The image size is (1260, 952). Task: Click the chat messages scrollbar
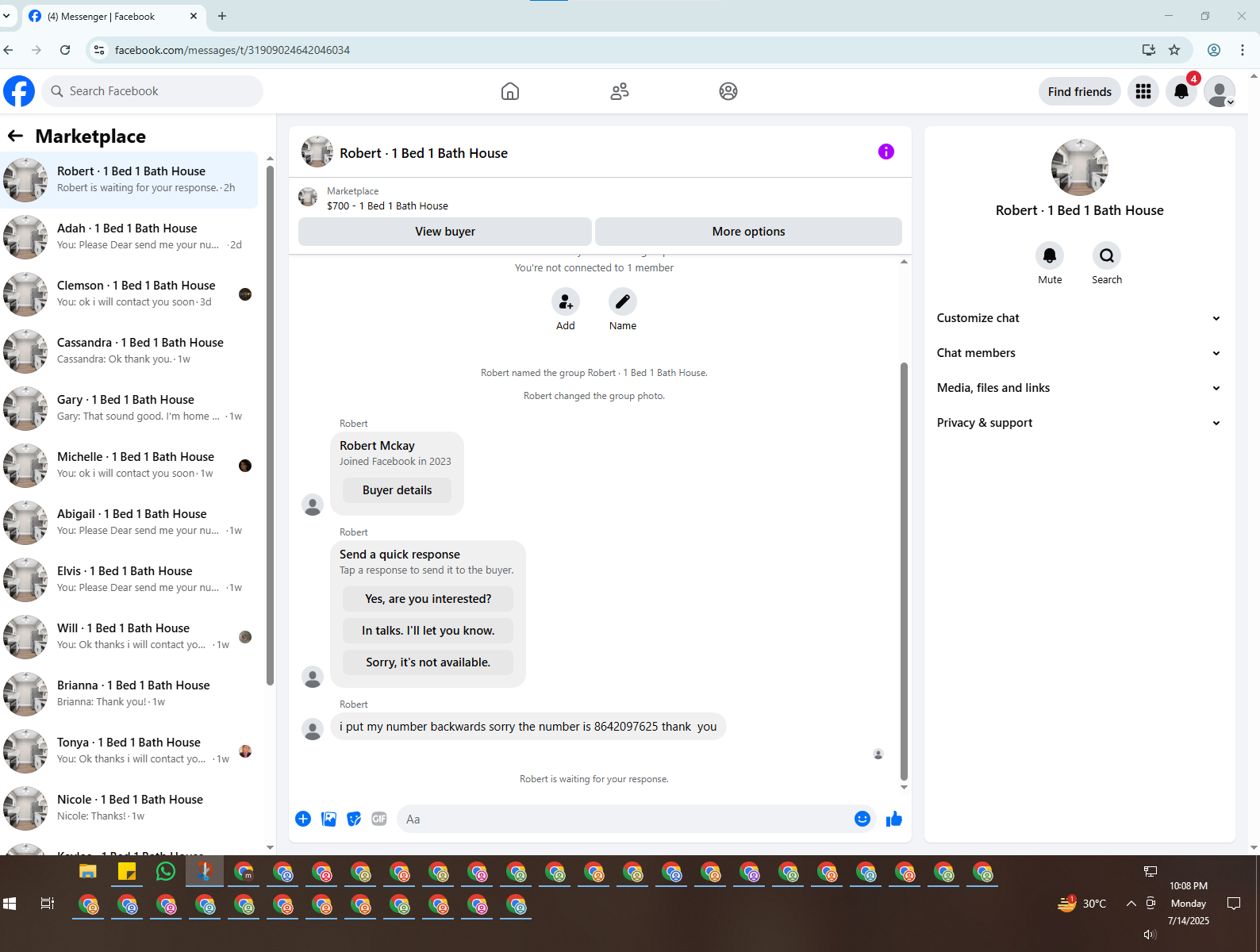tap(904, 571)
